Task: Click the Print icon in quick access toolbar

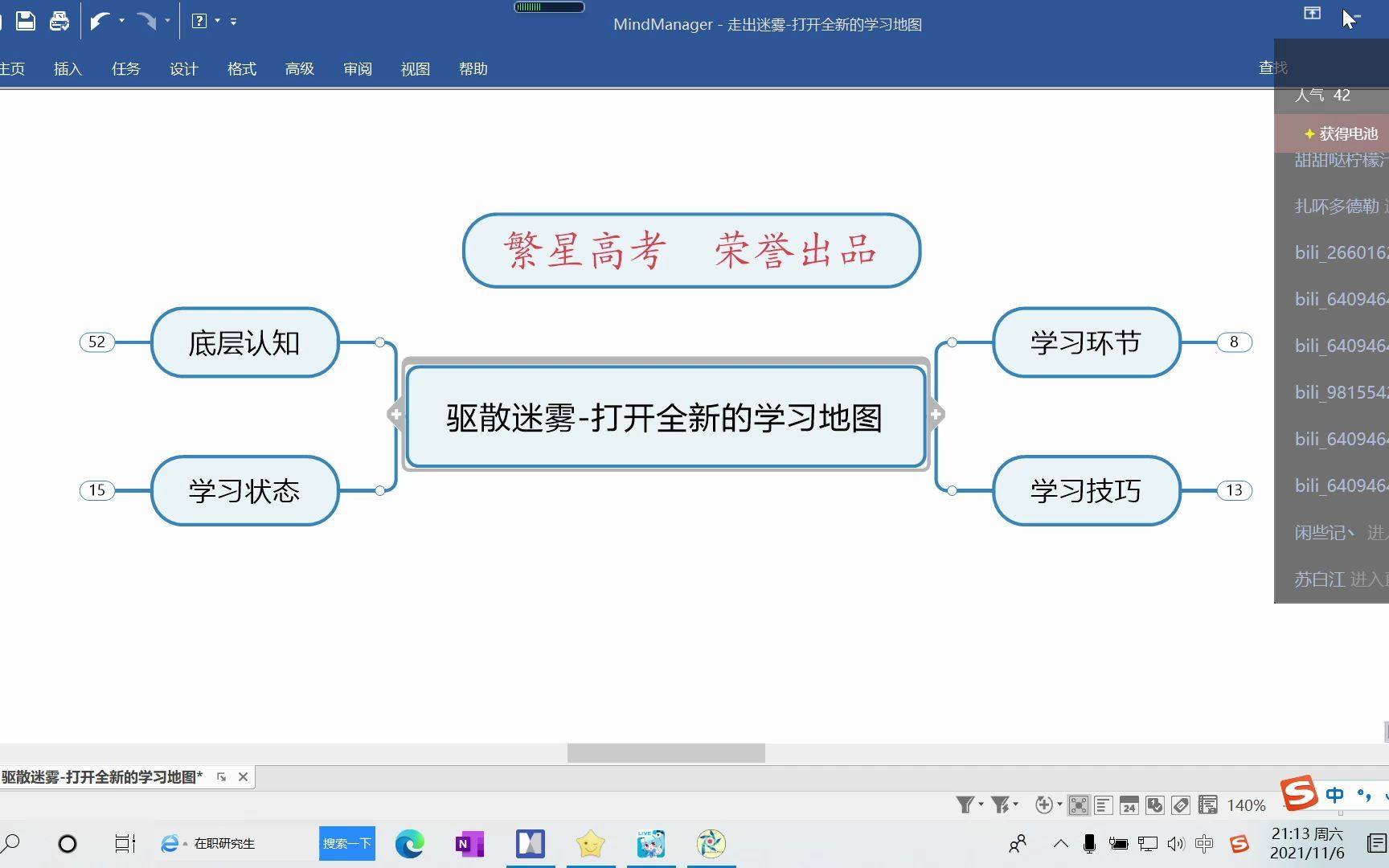Action: pyautogui.click(x=59, y=21)
